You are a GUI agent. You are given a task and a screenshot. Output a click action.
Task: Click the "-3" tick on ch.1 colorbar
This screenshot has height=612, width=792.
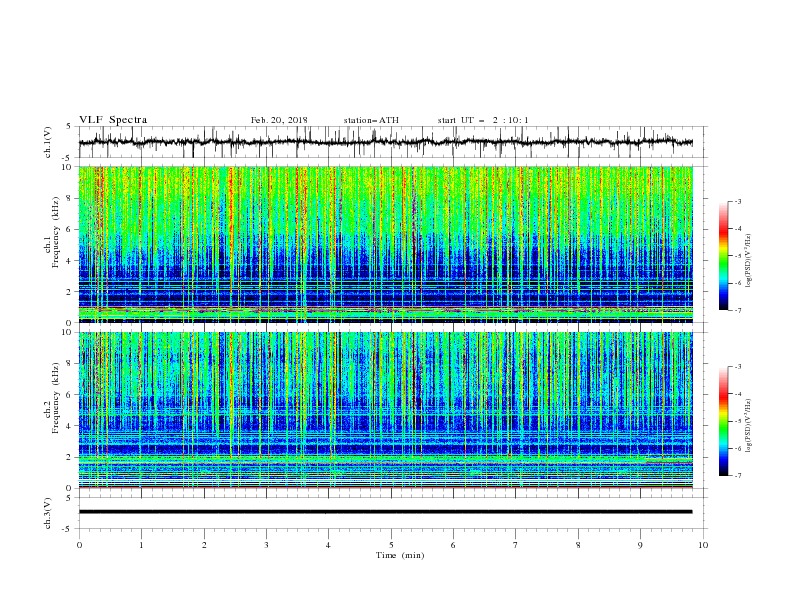(x=737, y=201)
